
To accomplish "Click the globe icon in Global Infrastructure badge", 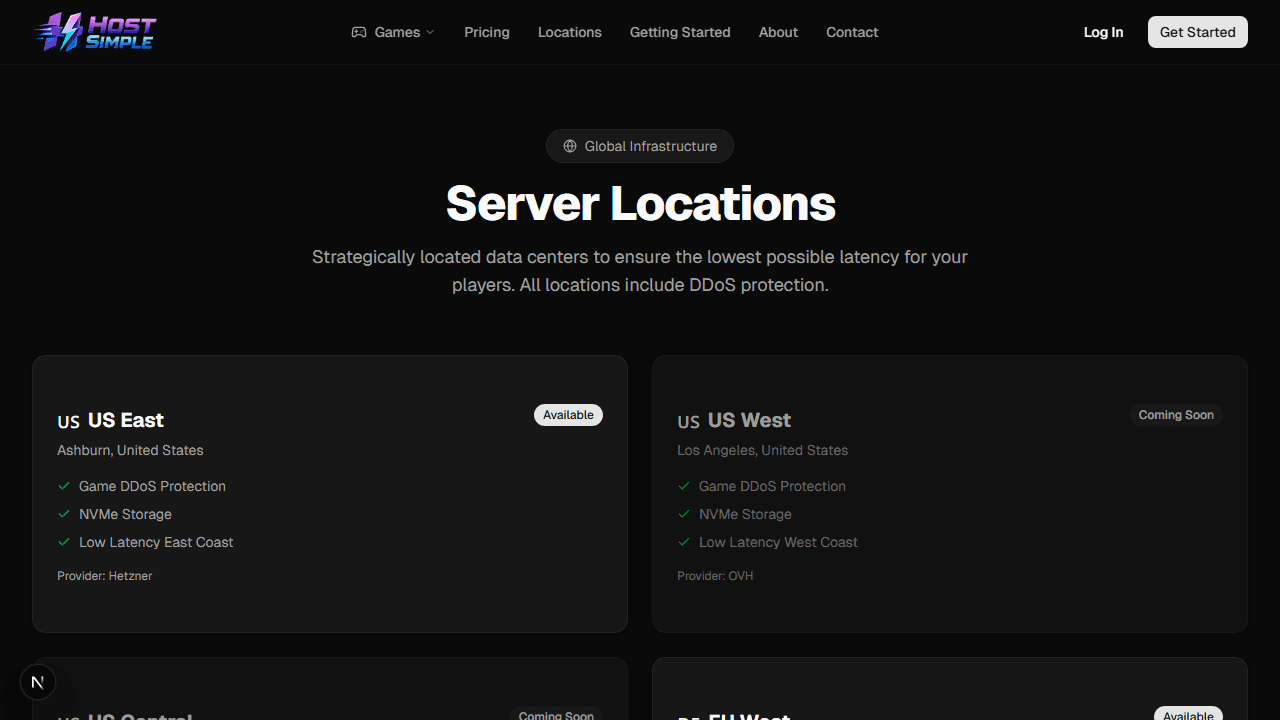I will pos(570,146).
